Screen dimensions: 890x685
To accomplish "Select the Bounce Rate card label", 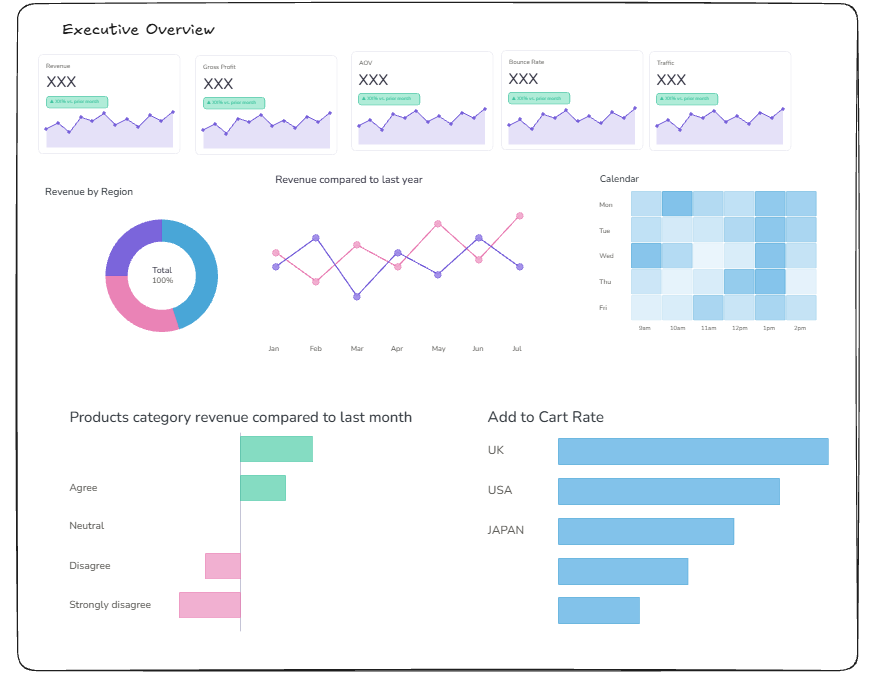I will 526,62.
